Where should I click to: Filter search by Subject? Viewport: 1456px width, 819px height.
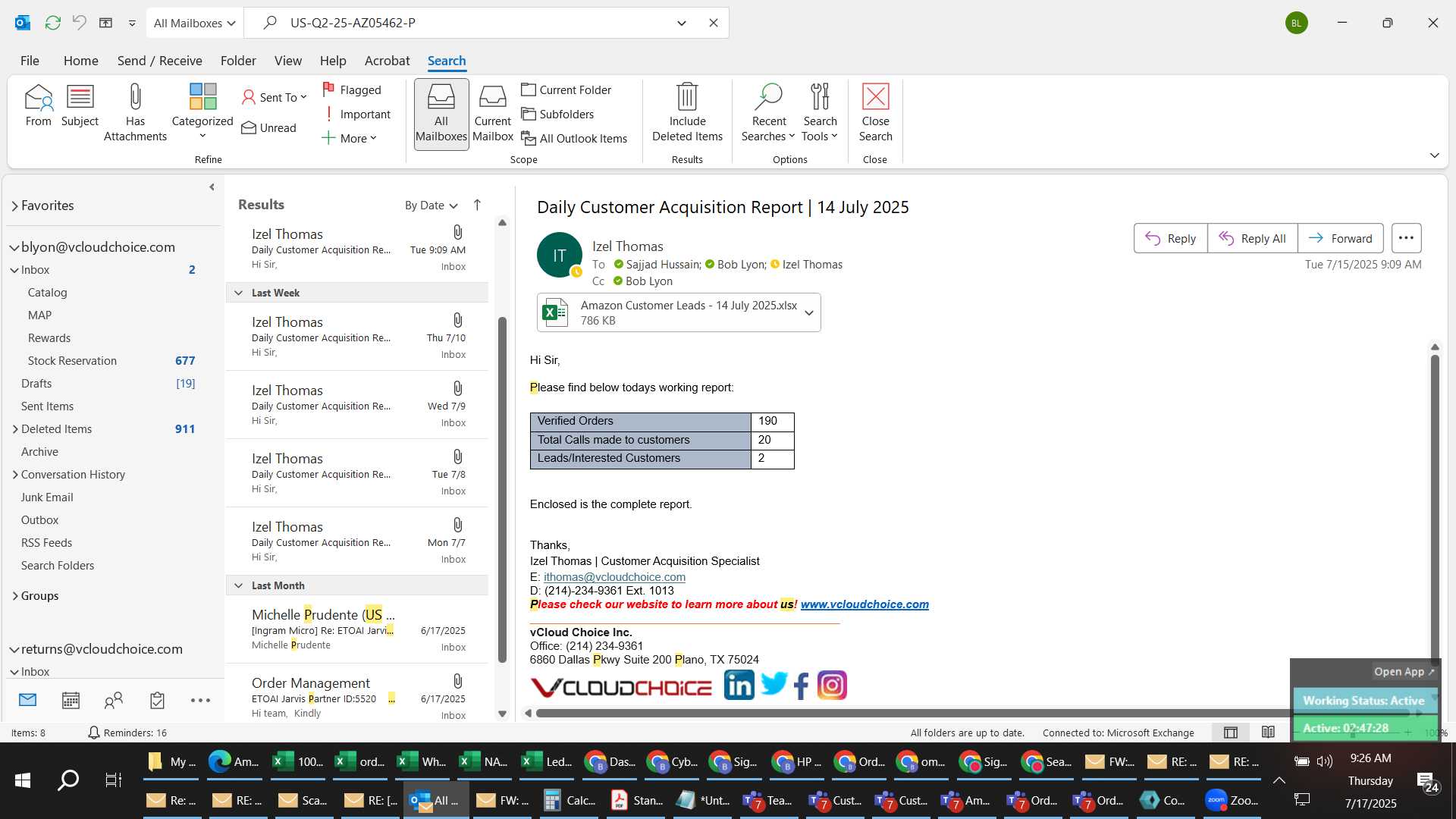(x=80, y=105)
